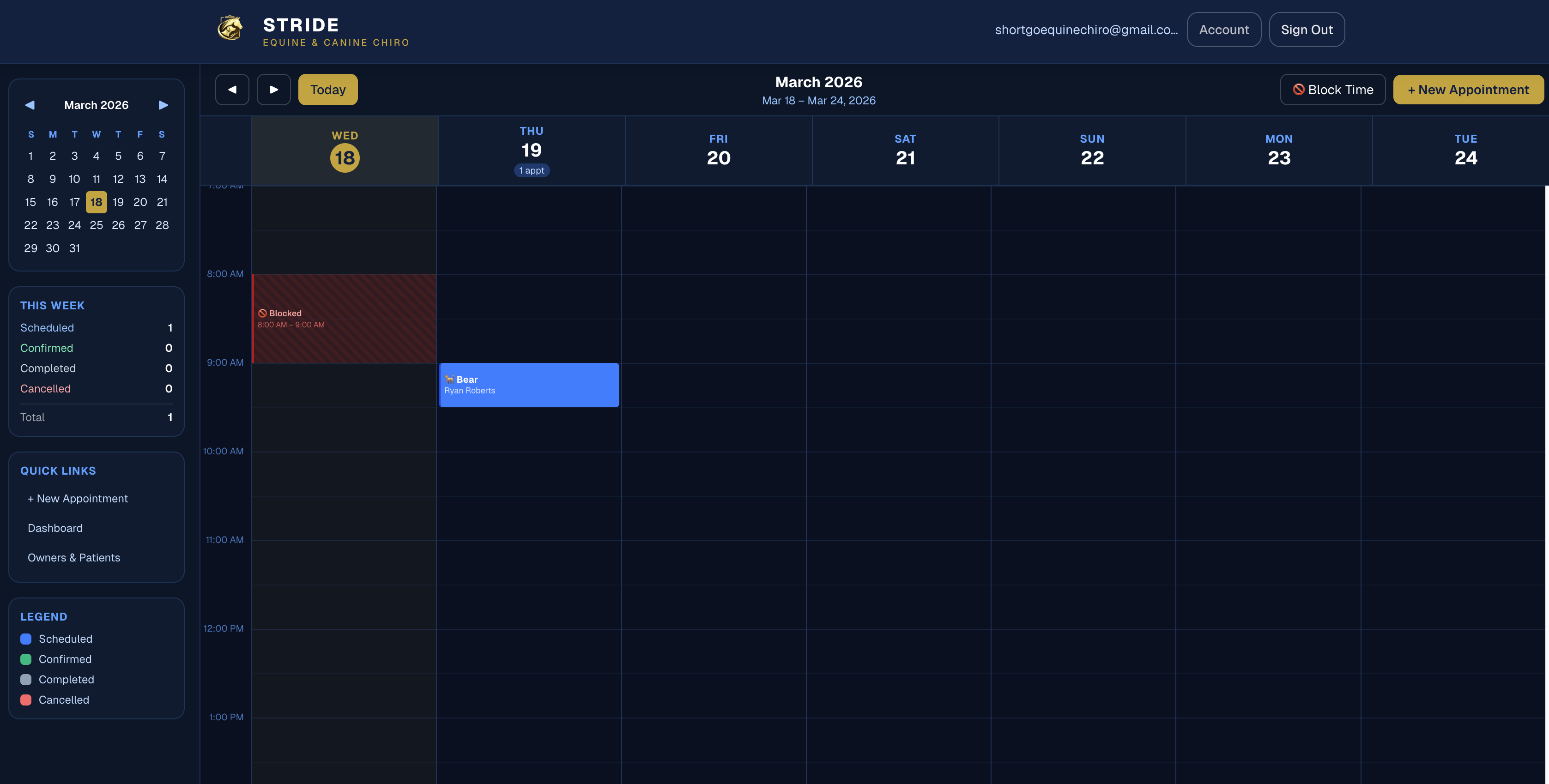
Task: Click the 1 appt badge under Thursday
Action: (x=532, y=170)
